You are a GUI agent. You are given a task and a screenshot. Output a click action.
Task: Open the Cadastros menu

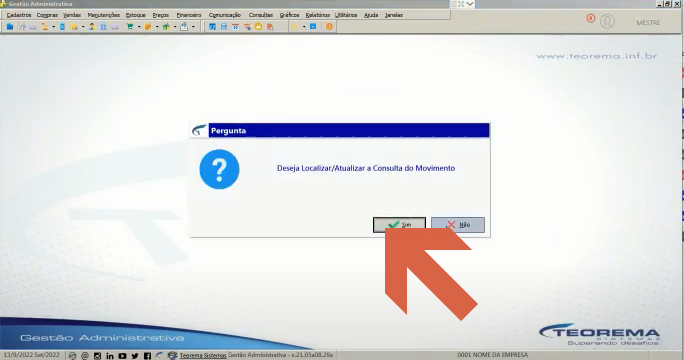tap(19, 15)
